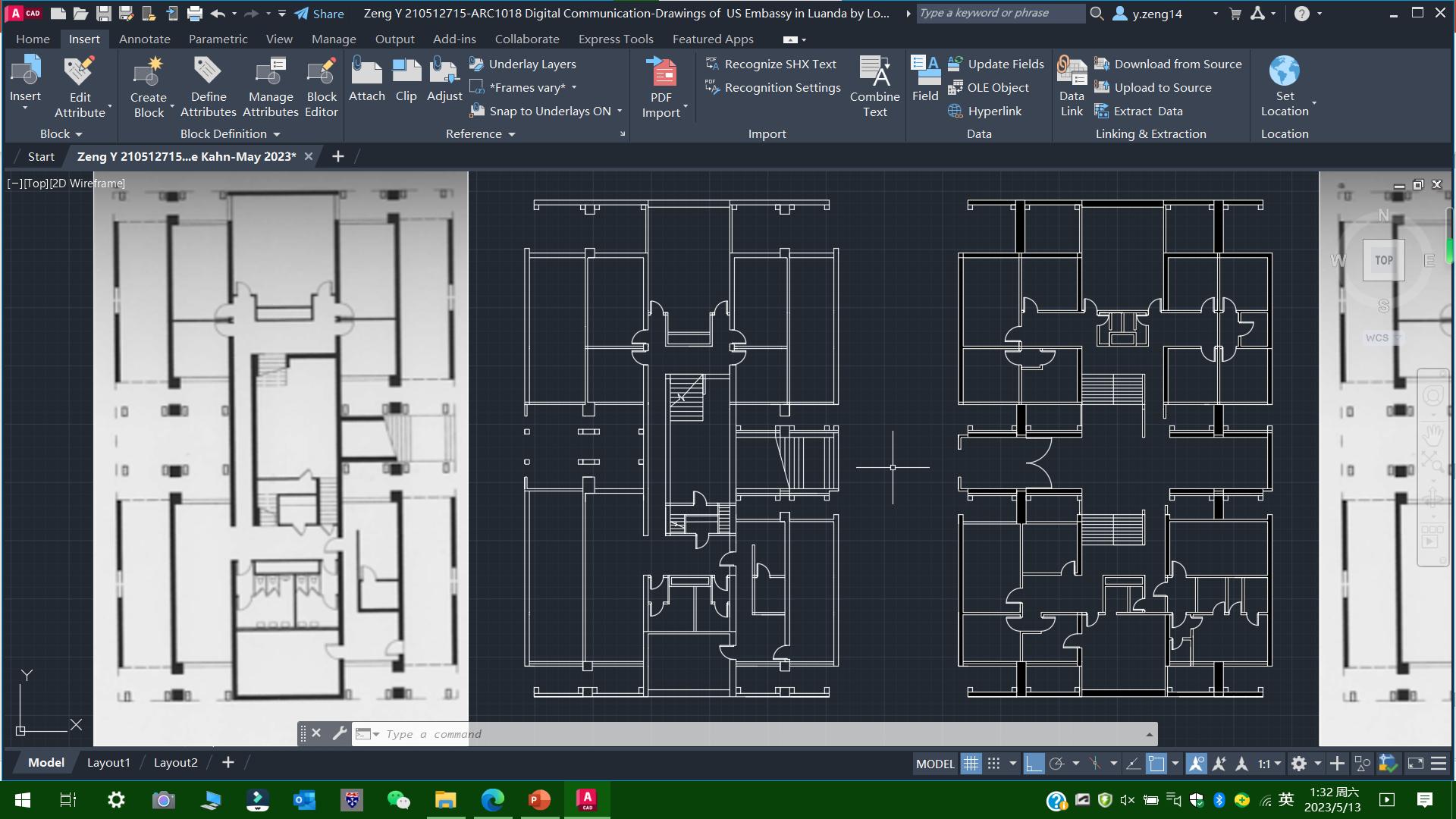1456x819 pixels.
Task: Toggle Ortho mode in status bar
Action: tap(1034, 764)
